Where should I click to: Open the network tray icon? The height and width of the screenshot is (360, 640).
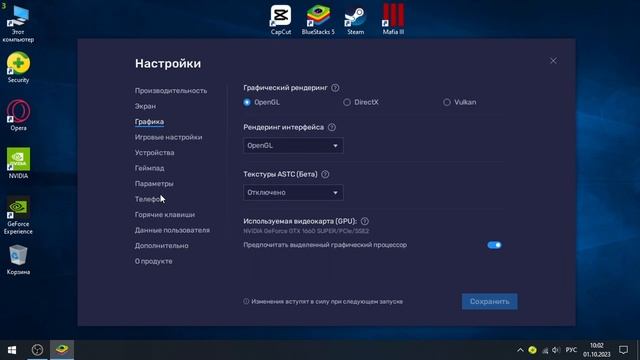coord(545,350)
